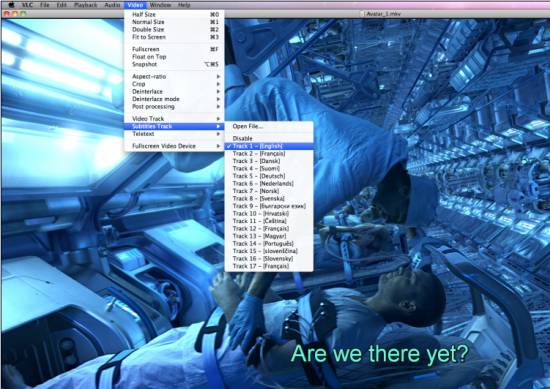Open the VLC application menu
Viewport: 550px width, 389px height.
[x=27, y=5]
